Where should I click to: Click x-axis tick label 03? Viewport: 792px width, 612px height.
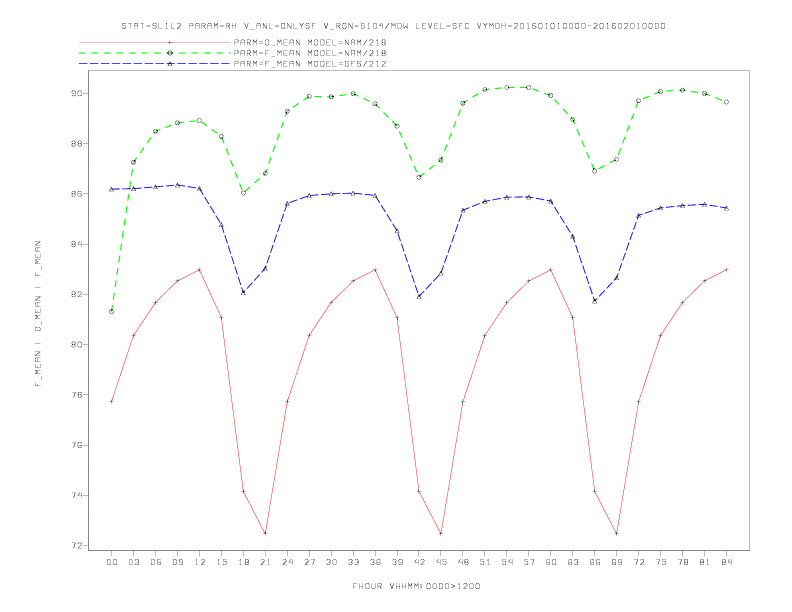pos(133,562)
